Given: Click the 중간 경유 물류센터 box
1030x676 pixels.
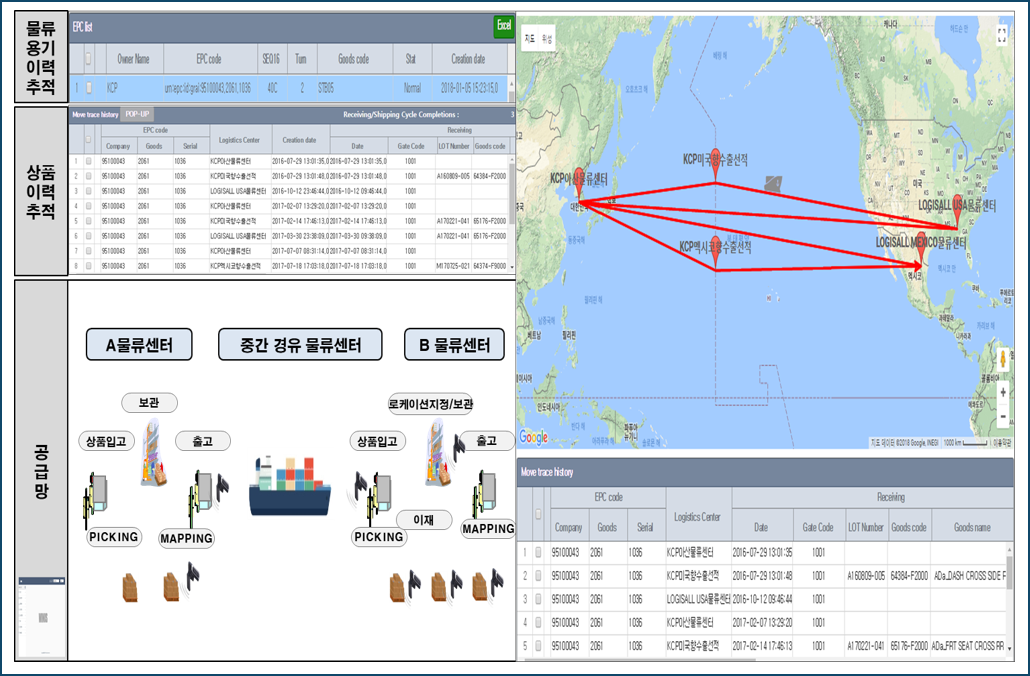Looking at the screenshot, I should (x=300, y=345).
